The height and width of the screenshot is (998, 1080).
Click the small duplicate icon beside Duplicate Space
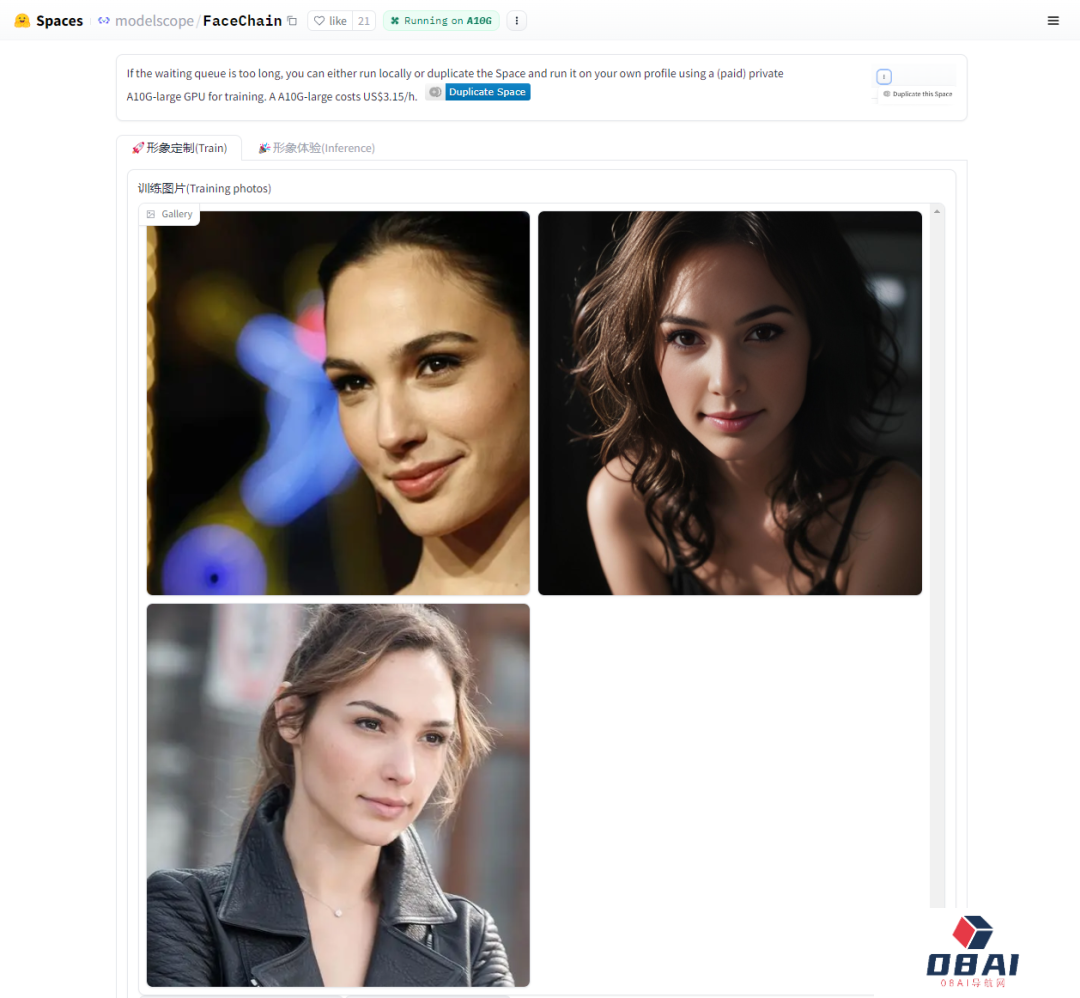[x=435, y=92]
